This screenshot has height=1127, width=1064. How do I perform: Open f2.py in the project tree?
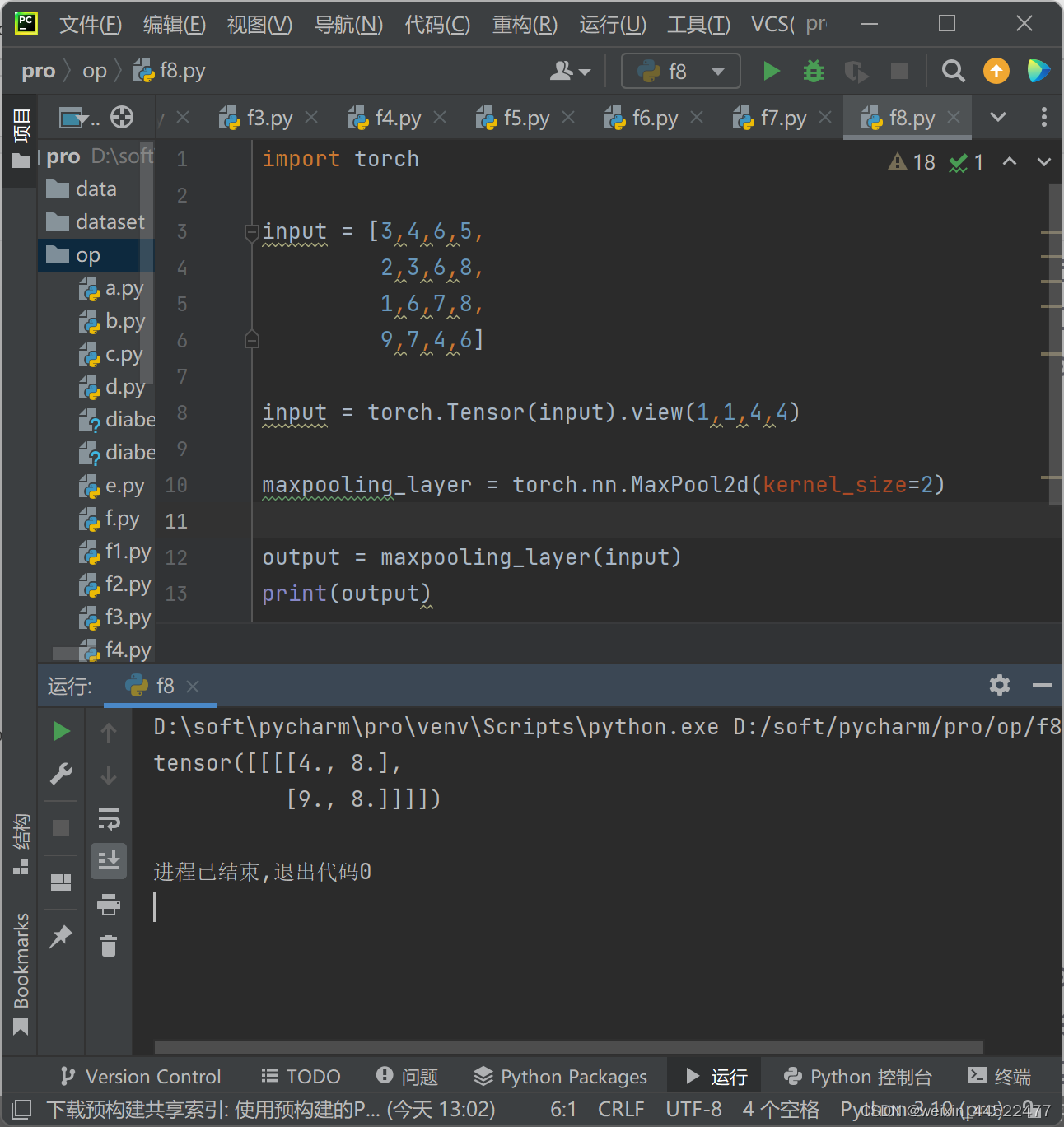[x=115, y=584]
